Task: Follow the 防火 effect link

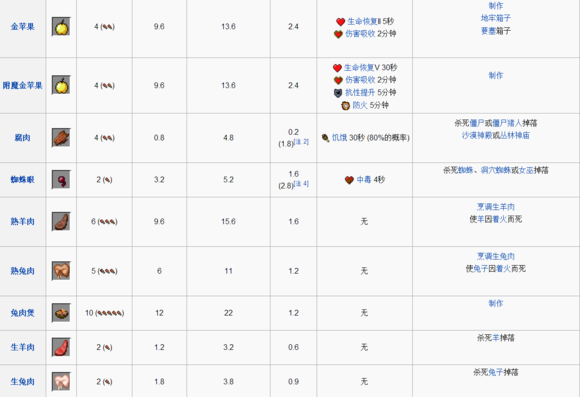Action: [360, 105]
